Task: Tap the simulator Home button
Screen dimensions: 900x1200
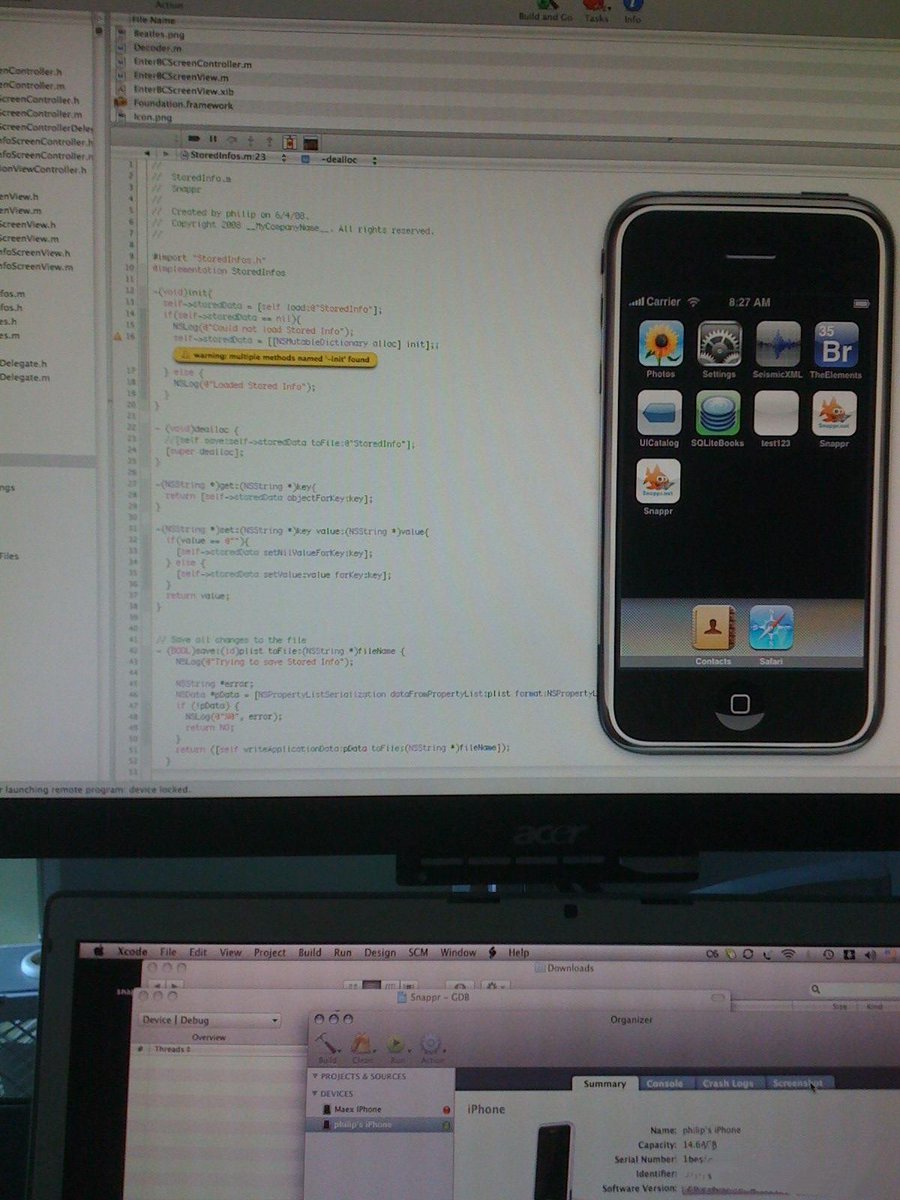Action: point(740,703)
